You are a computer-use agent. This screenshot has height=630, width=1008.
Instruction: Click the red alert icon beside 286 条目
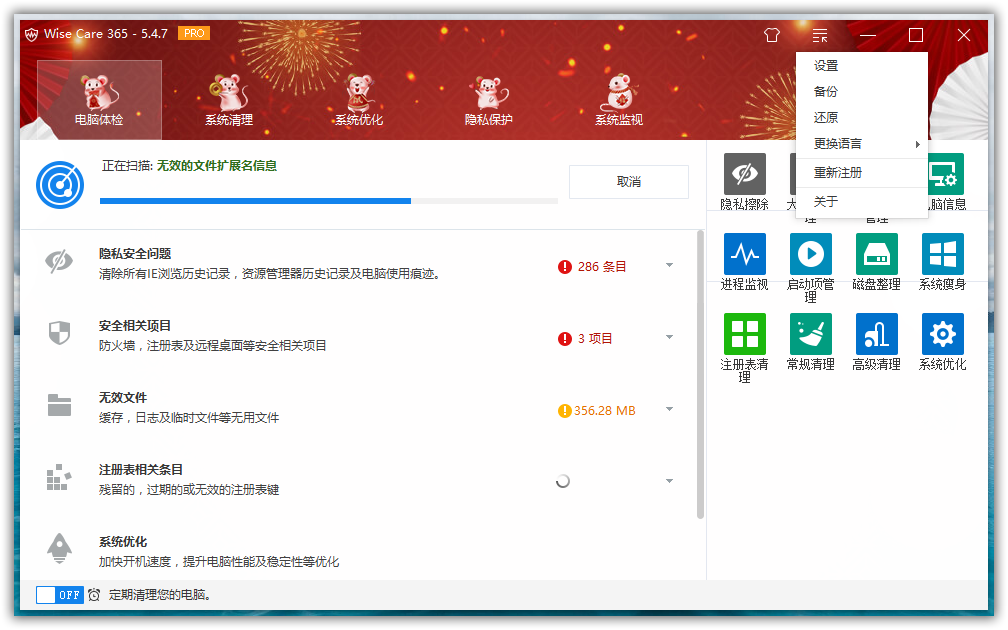564,267
